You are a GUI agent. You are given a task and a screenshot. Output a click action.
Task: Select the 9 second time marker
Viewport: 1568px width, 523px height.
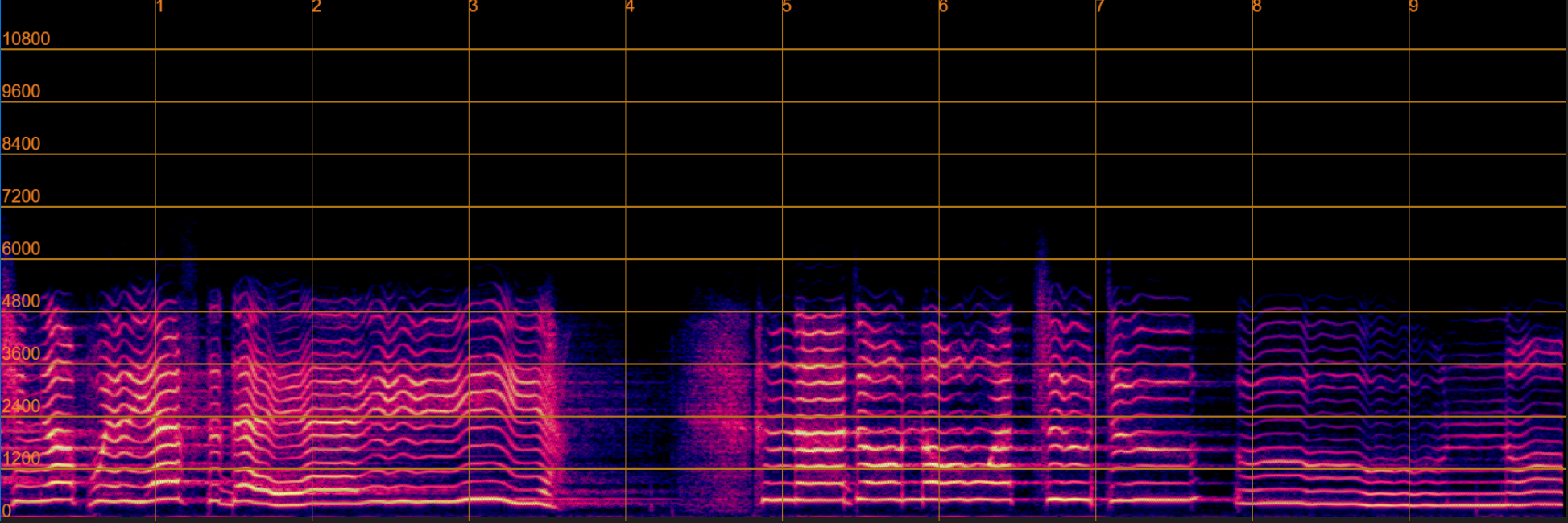point(1413,7)
